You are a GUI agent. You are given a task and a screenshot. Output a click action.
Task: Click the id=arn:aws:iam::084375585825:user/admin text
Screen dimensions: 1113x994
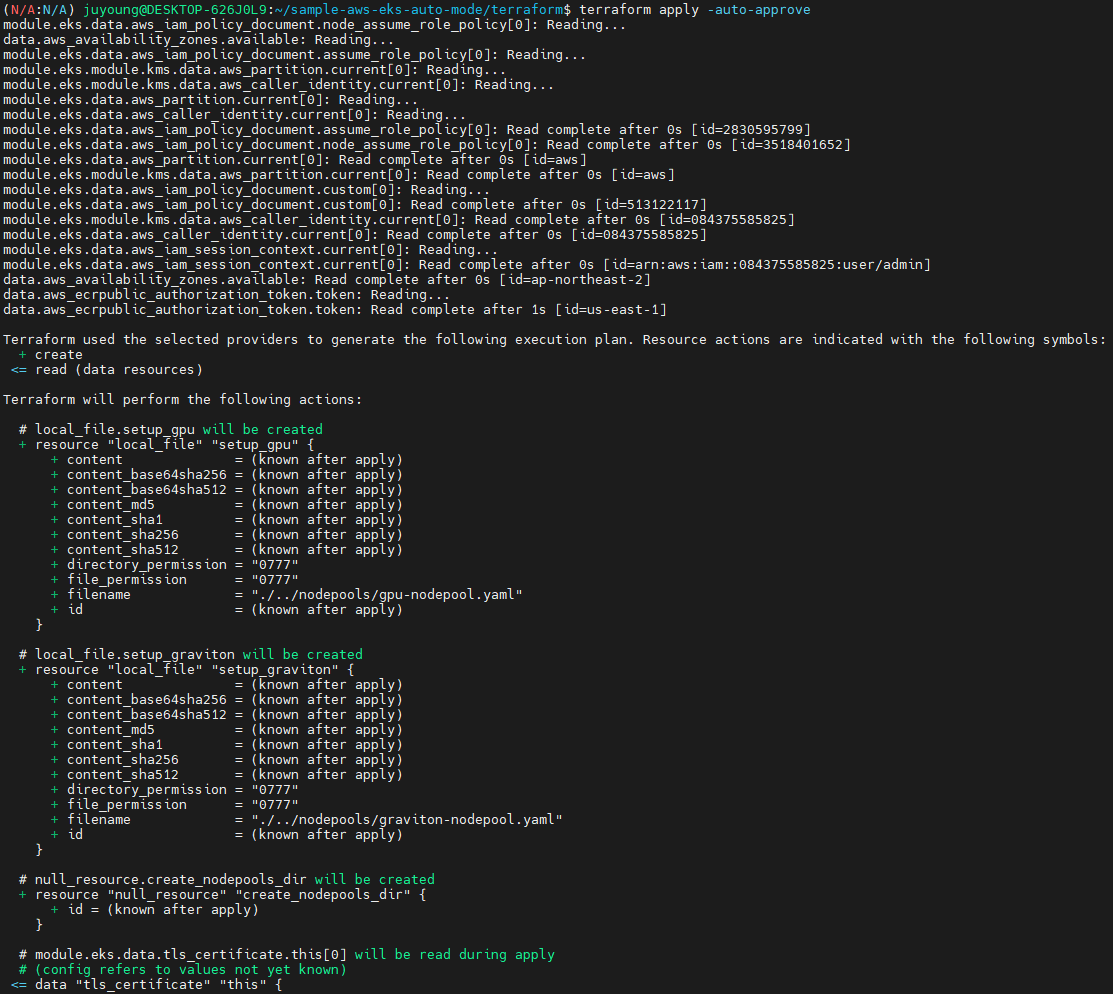[x=767, y=265]
